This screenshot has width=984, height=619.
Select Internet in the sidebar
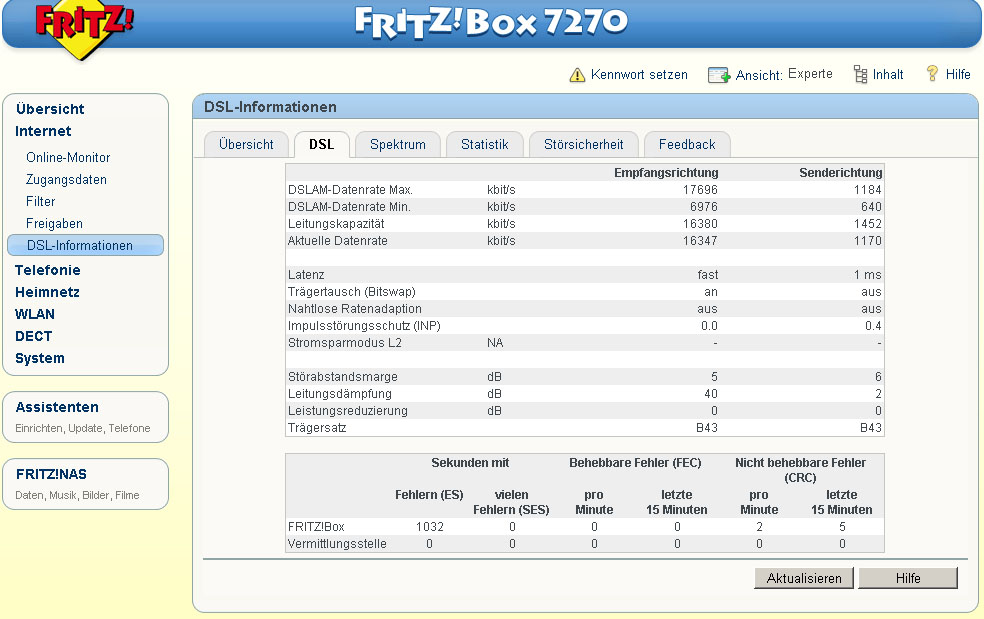click(43, 131)
